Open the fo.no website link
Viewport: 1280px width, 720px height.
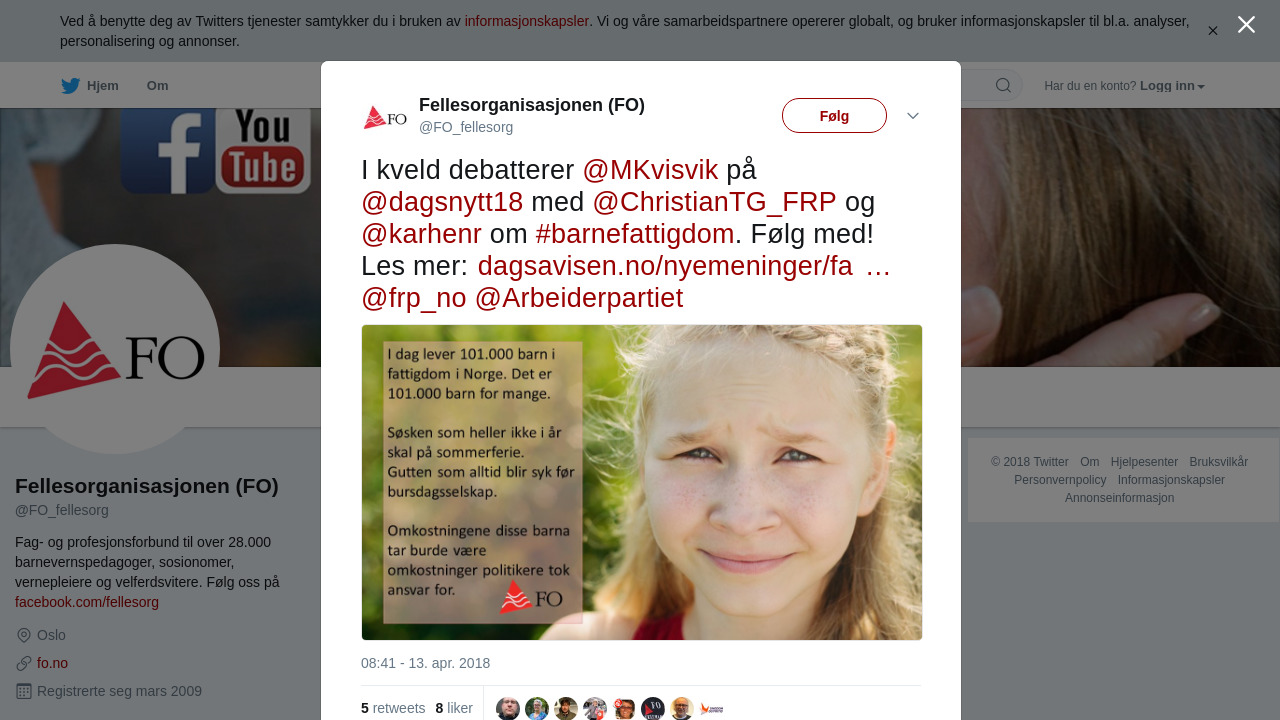tap(52, 663)
